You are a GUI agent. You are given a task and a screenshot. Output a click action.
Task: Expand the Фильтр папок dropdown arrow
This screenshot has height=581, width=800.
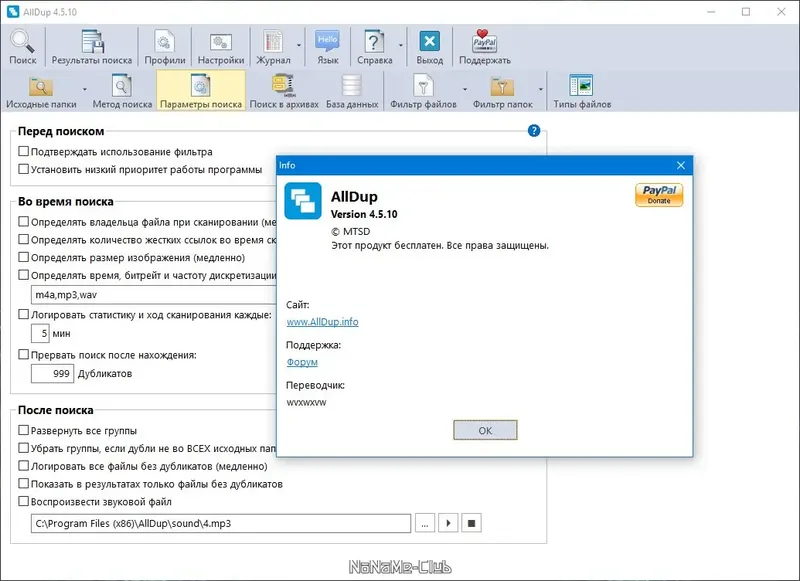(541, 89)
